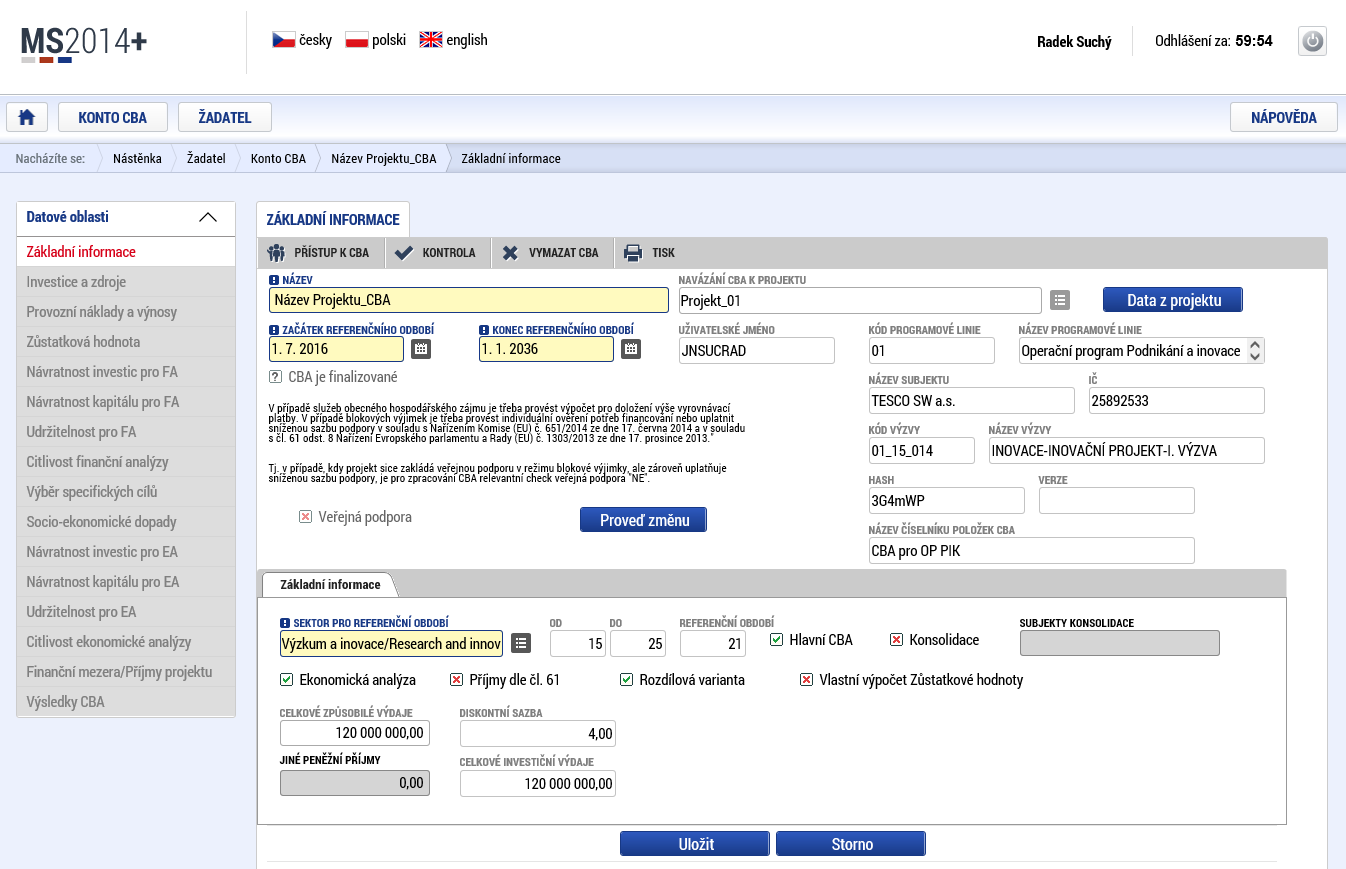This screenshot has height=869, width=1346.
Task: Open Návratnost investic pro EA
Action: 126,552
